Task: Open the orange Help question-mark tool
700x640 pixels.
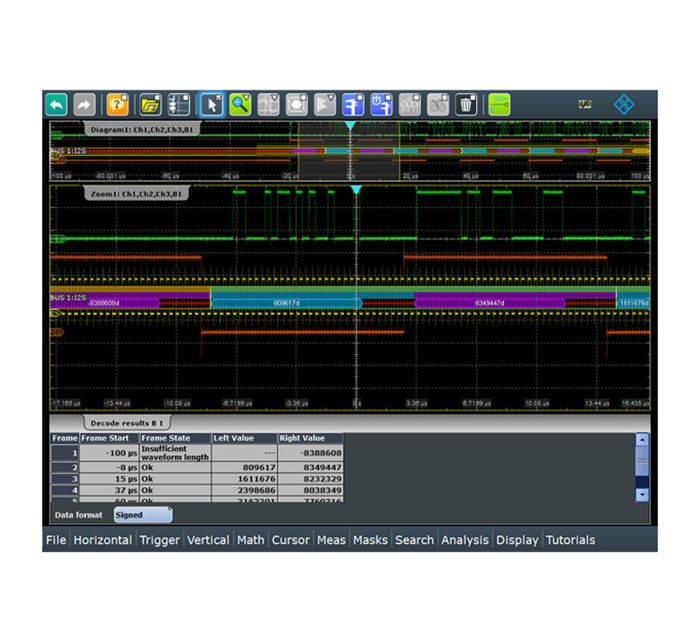Action: pyautogui.click(x=117, y=105)
